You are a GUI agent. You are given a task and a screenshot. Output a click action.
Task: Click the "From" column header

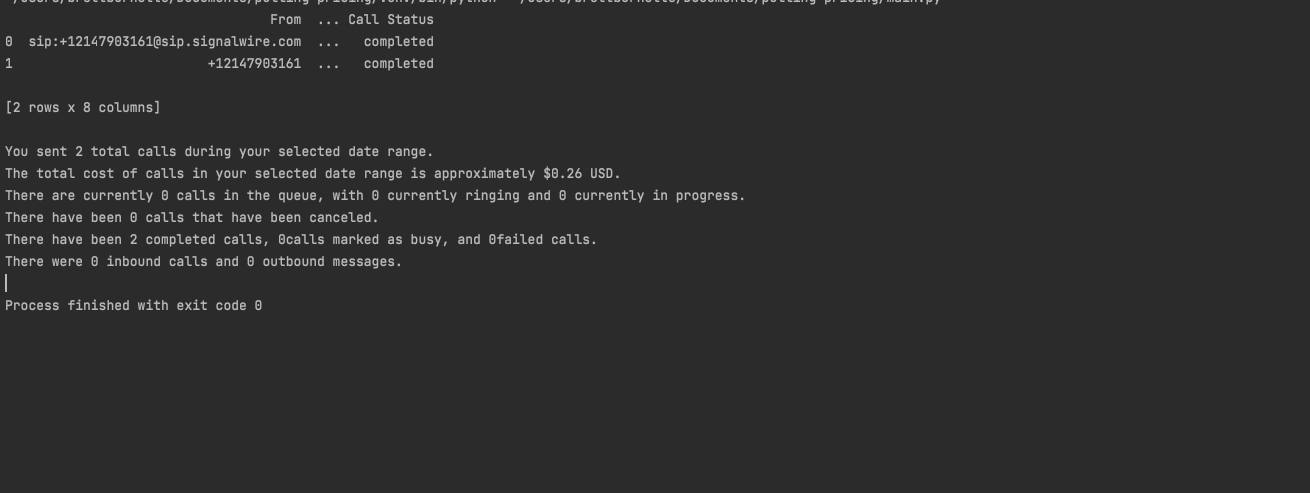coord(285,20)
